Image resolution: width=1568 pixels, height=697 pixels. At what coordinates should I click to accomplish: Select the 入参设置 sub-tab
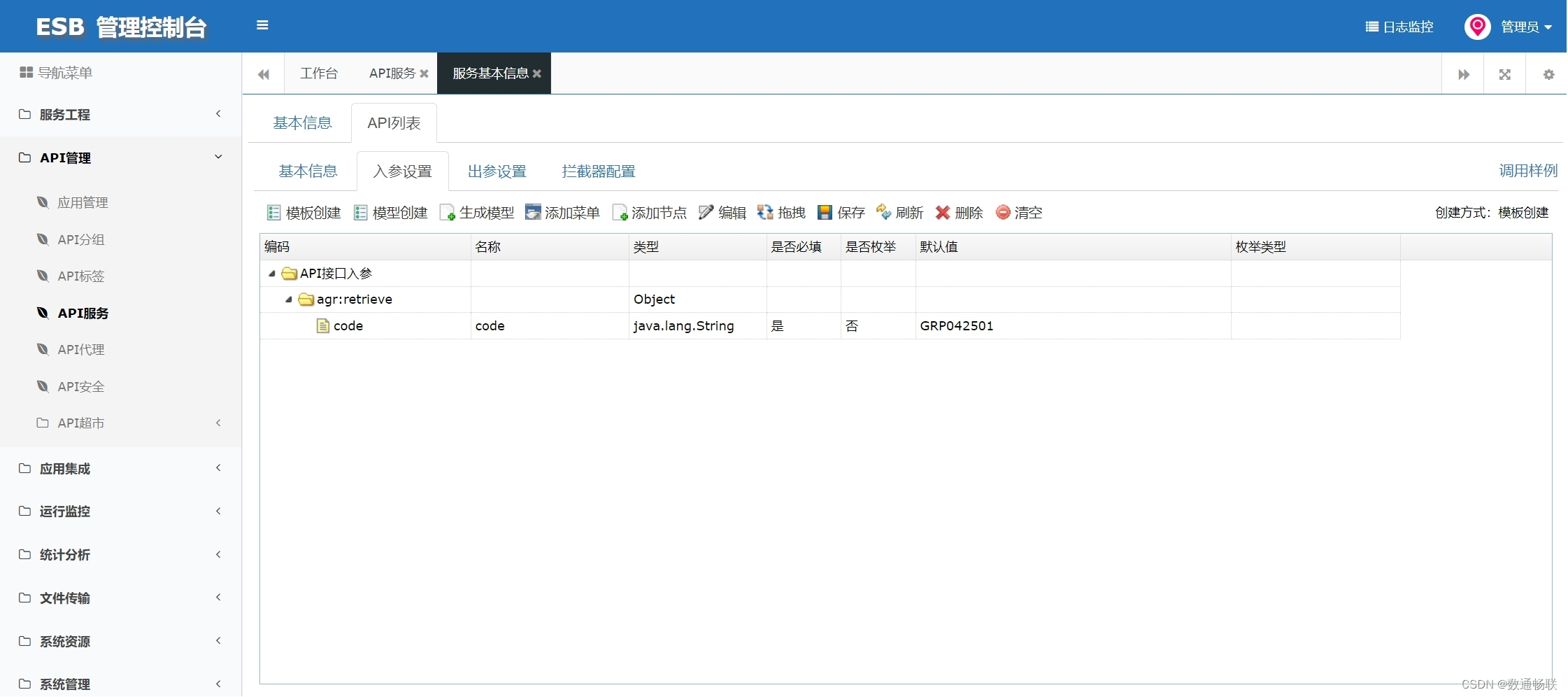[403, 171]
